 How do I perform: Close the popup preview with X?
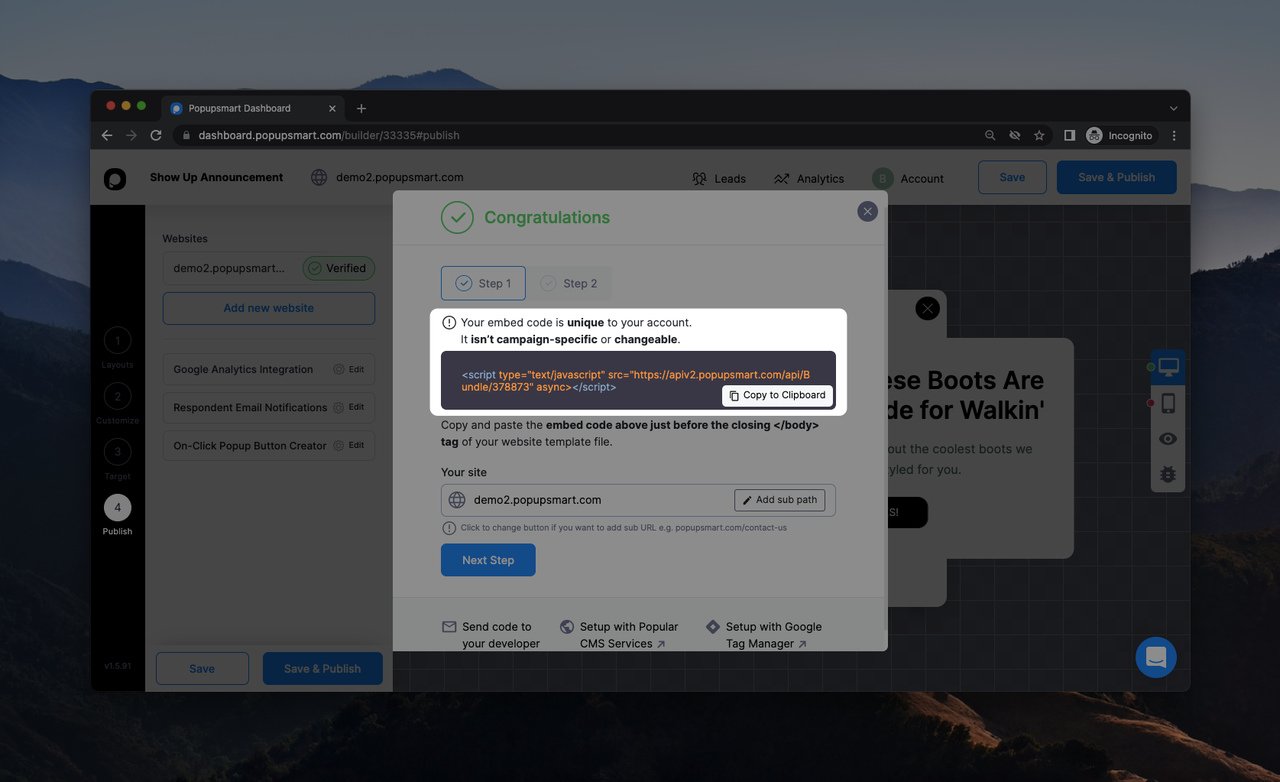click(x=928, y=308)
